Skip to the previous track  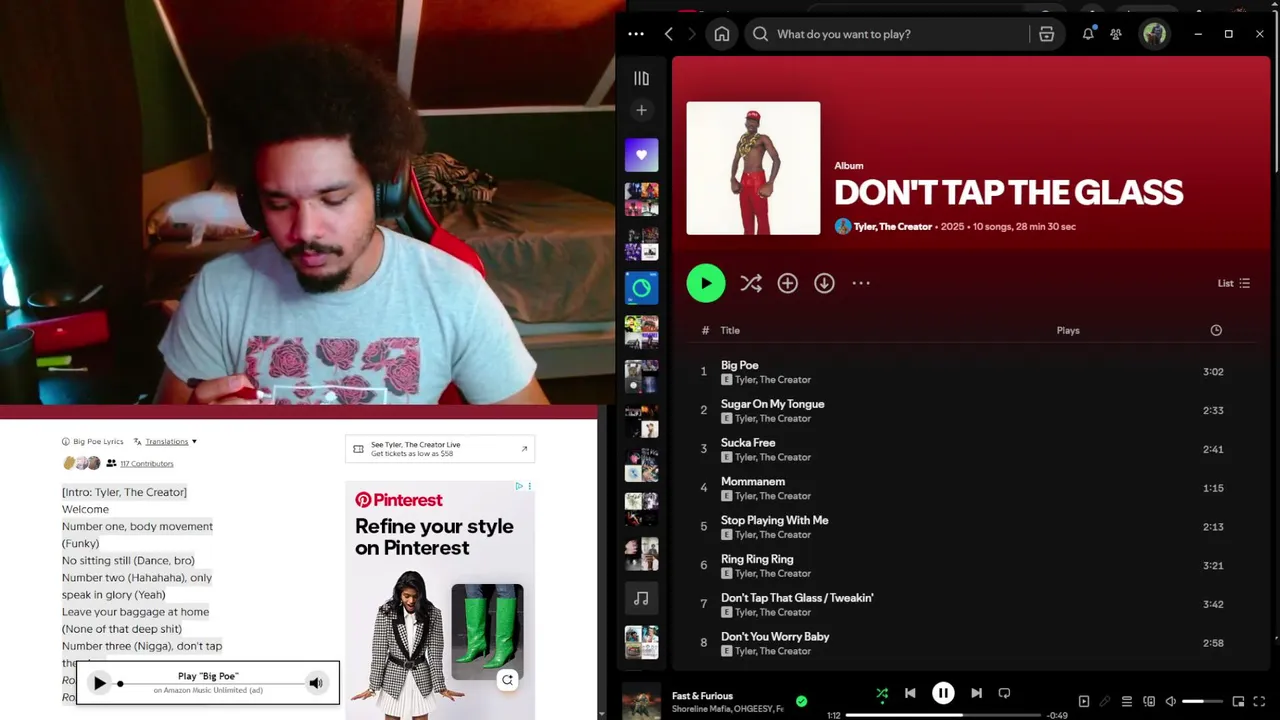[910, 693]
